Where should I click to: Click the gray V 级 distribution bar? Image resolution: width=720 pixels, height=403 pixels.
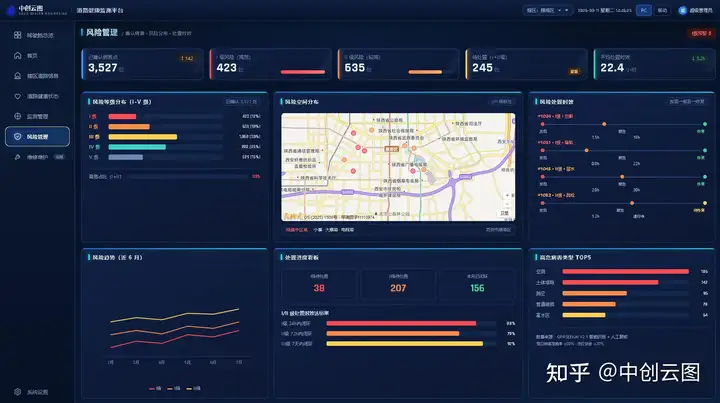coord(125,157)
